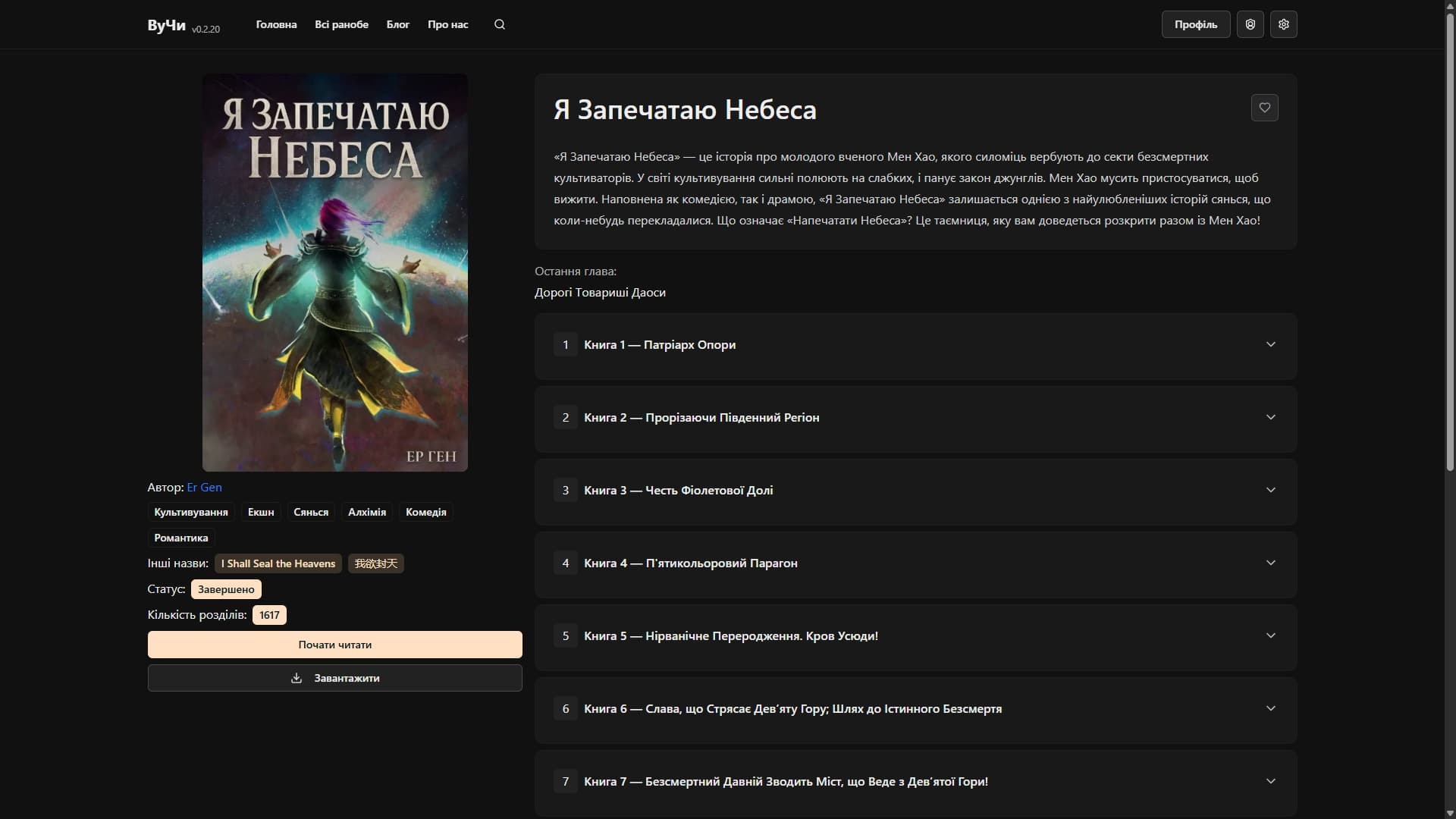Select the Алхімія genre tag
Screen dimensions: 1456x819
[367, 512]
